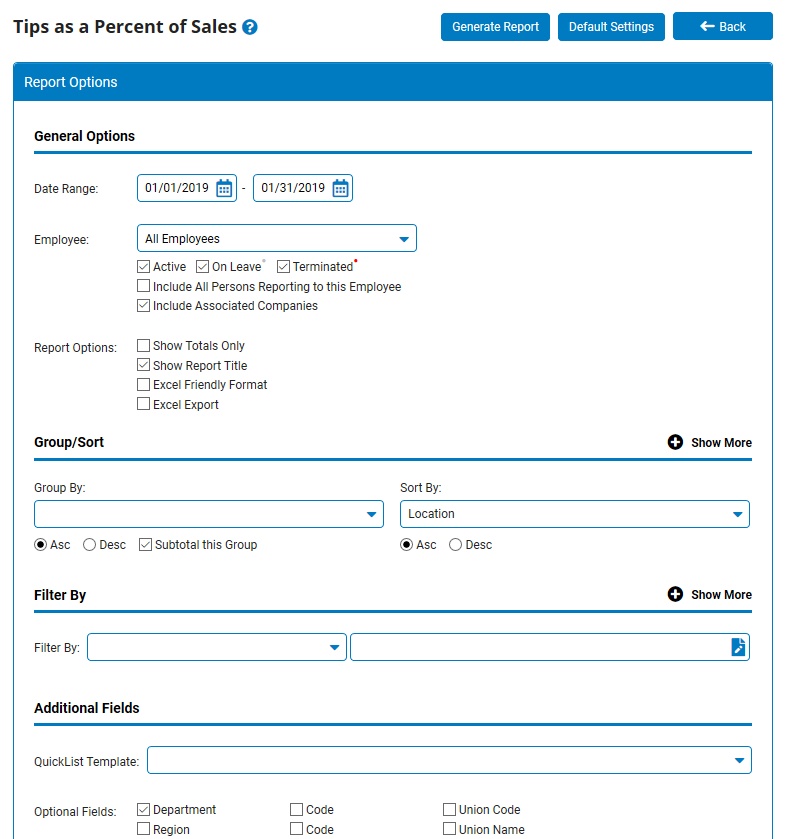Open the All Employees dropdown

point(276,239)
